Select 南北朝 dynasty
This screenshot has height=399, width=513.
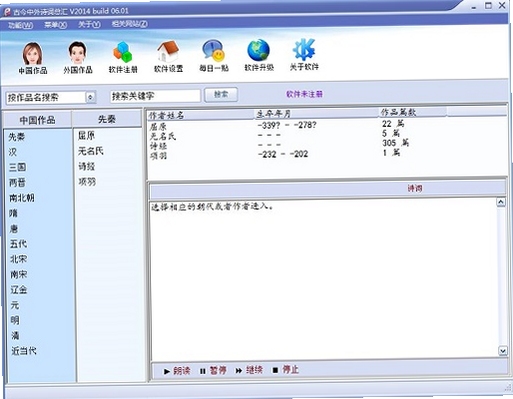(22, 198)
